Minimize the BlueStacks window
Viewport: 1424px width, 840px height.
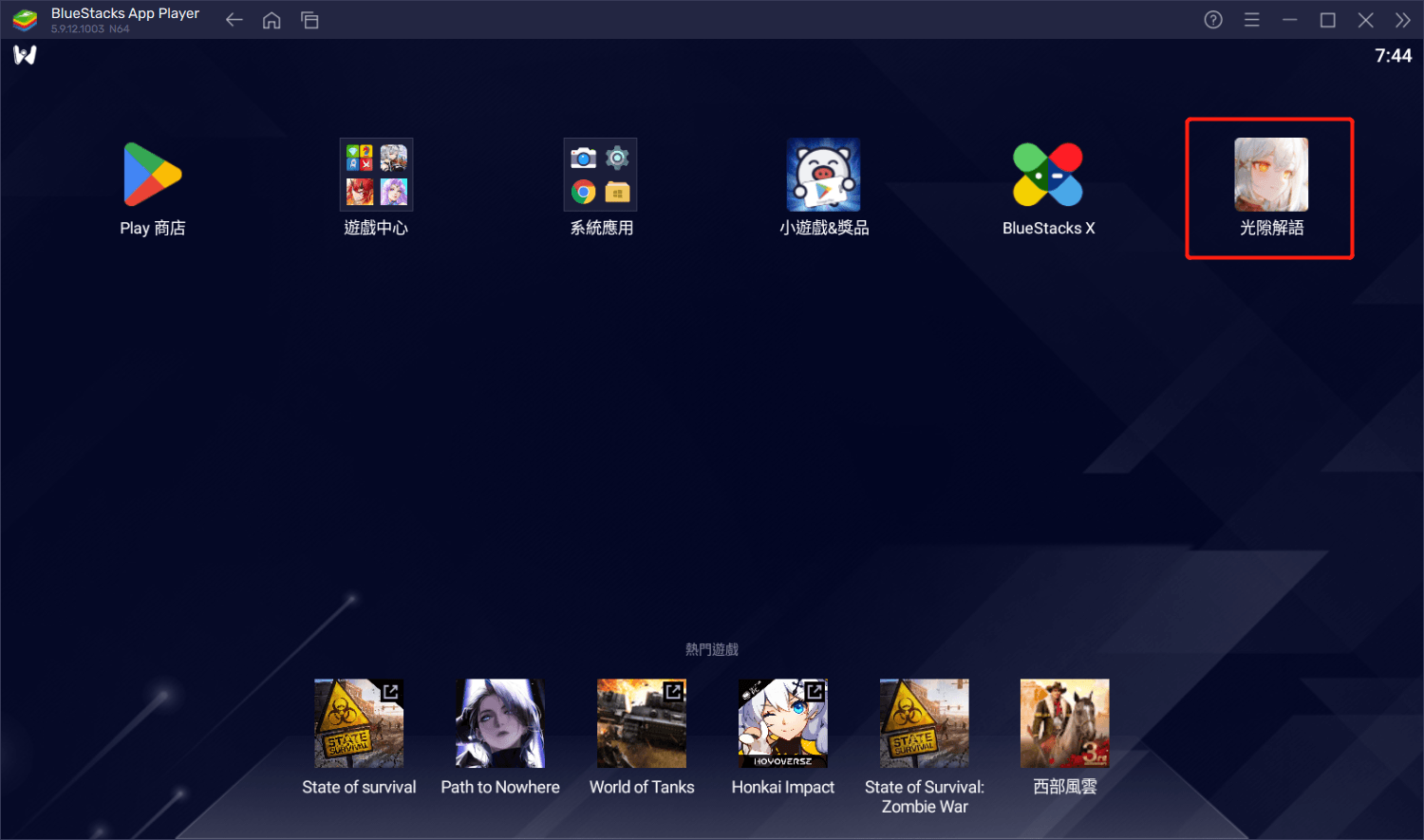1289,20
